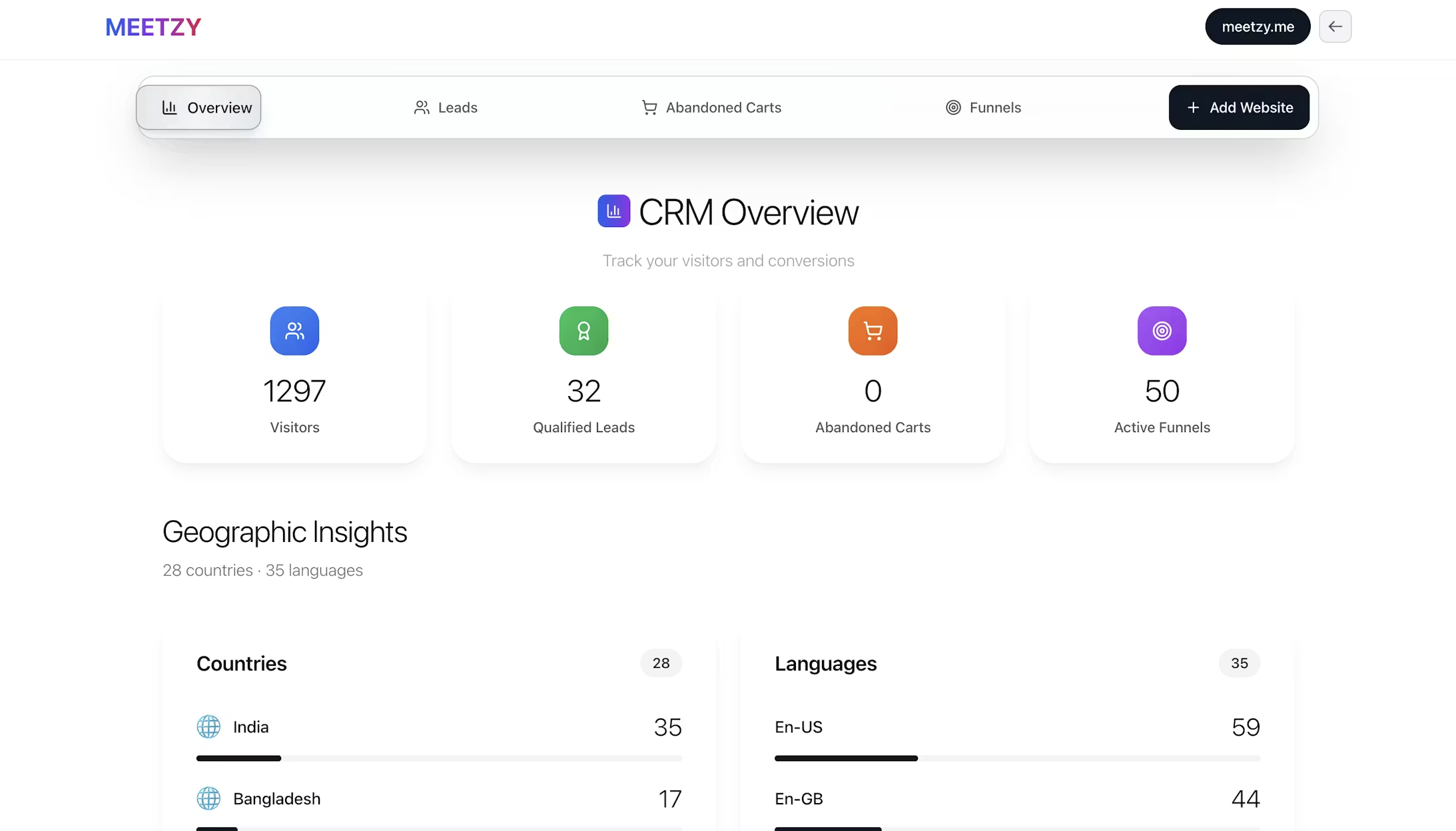The height and width of the screenshot is (831, 1456).
Task: Click the MEETZY logo
Action: click(153, 27)
